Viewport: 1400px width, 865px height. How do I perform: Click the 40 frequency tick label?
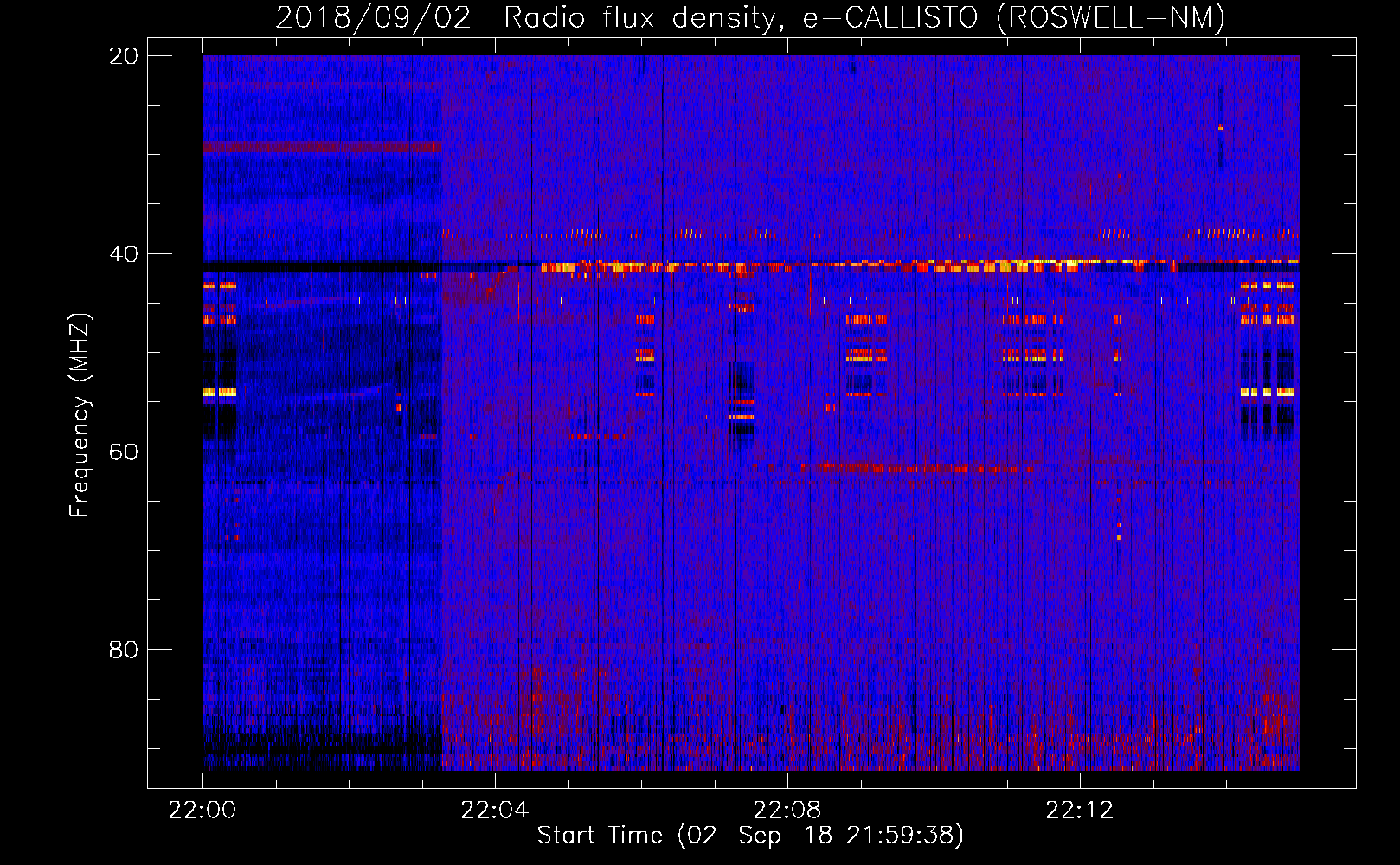pos(124,254)
